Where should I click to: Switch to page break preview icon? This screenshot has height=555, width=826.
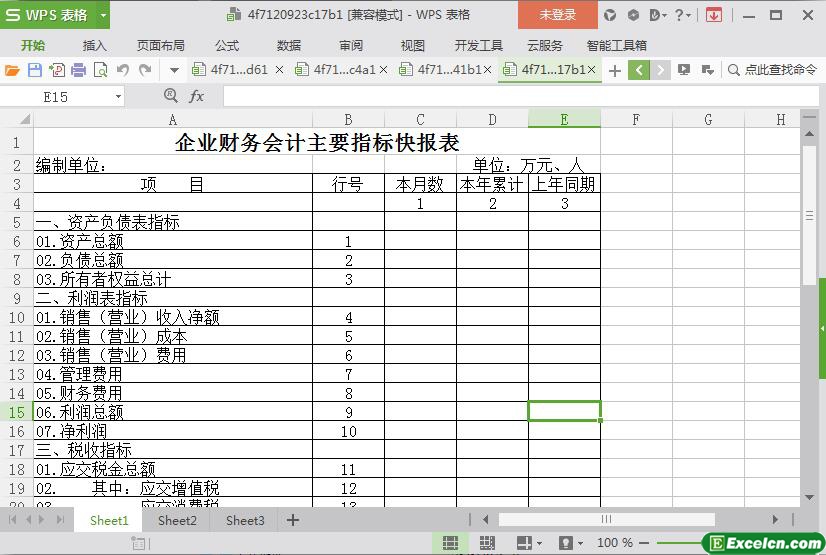click(x=487, y=542)
